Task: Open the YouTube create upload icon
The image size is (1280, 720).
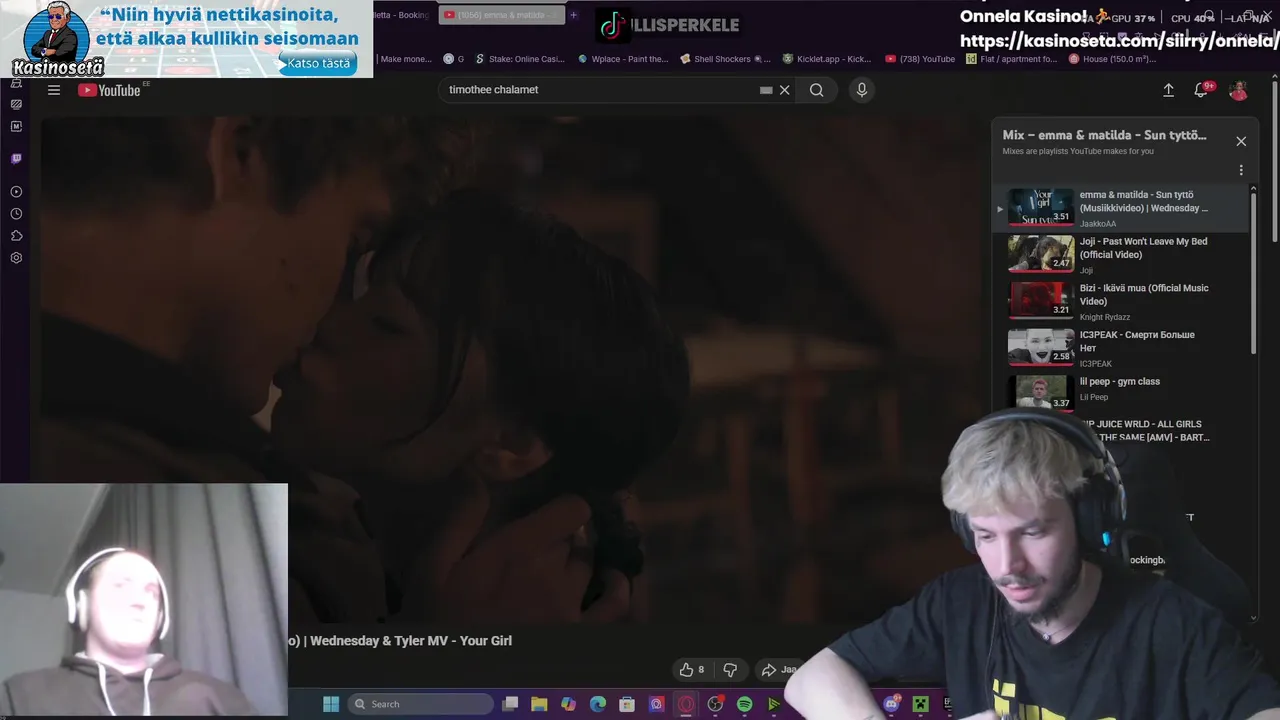Action: click(x=1168, y=90)
